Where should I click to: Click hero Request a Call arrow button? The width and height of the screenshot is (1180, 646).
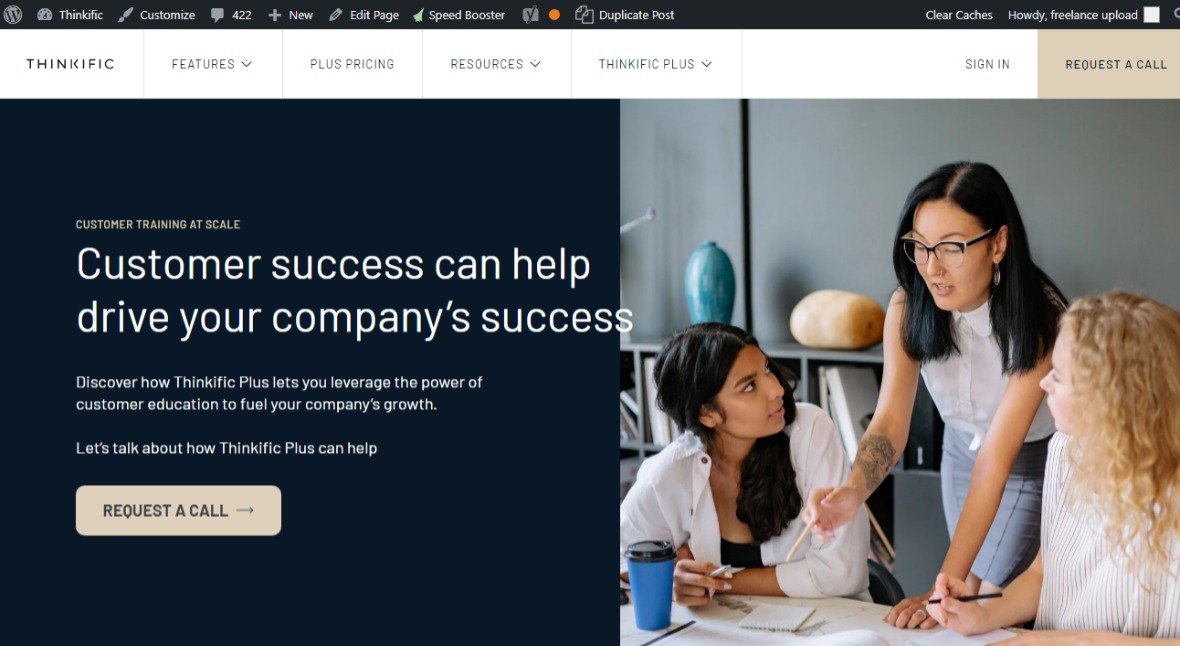[178, 510]
